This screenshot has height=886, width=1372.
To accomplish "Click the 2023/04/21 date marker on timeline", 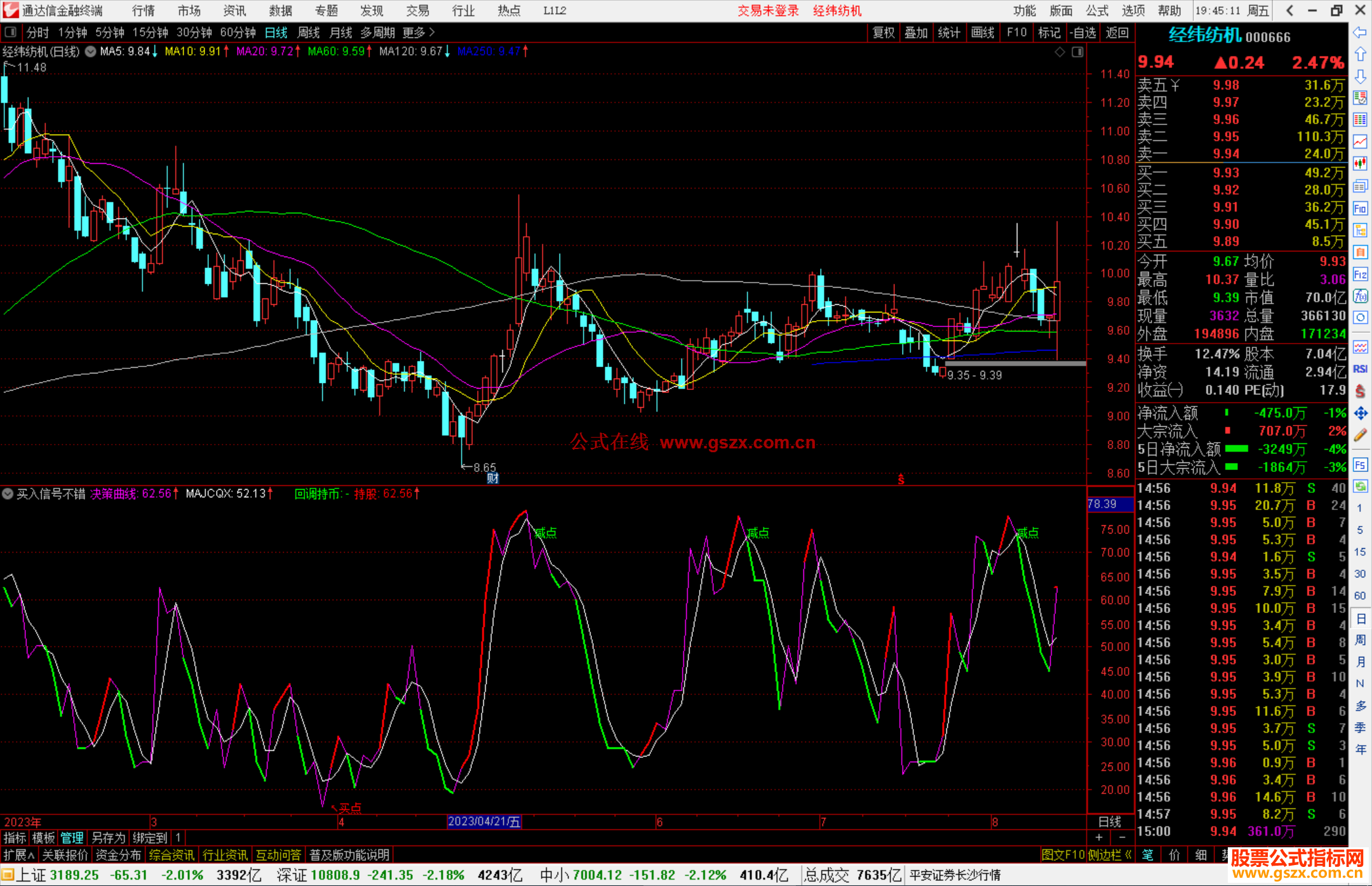I will (484, 822).
